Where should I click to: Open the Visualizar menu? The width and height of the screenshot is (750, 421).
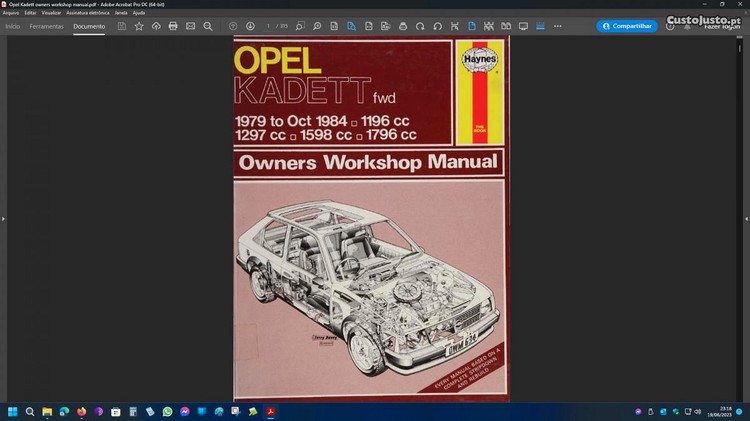pos(51,13)
